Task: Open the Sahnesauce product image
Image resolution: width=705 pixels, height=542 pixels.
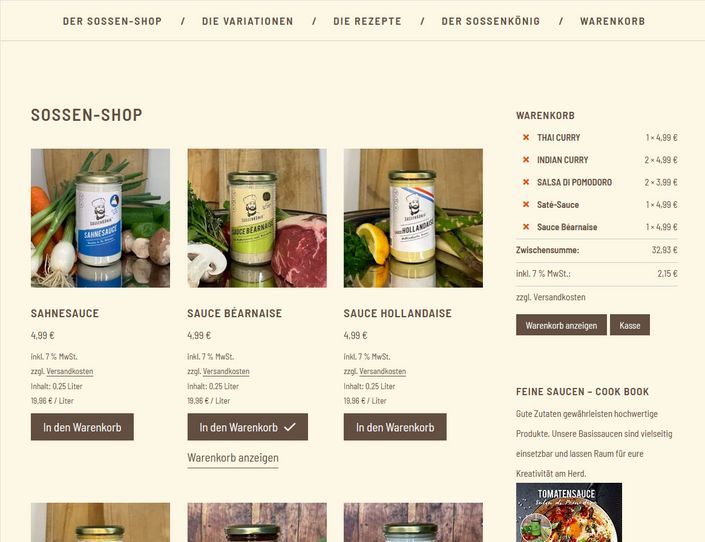Action: pos(100,218)
